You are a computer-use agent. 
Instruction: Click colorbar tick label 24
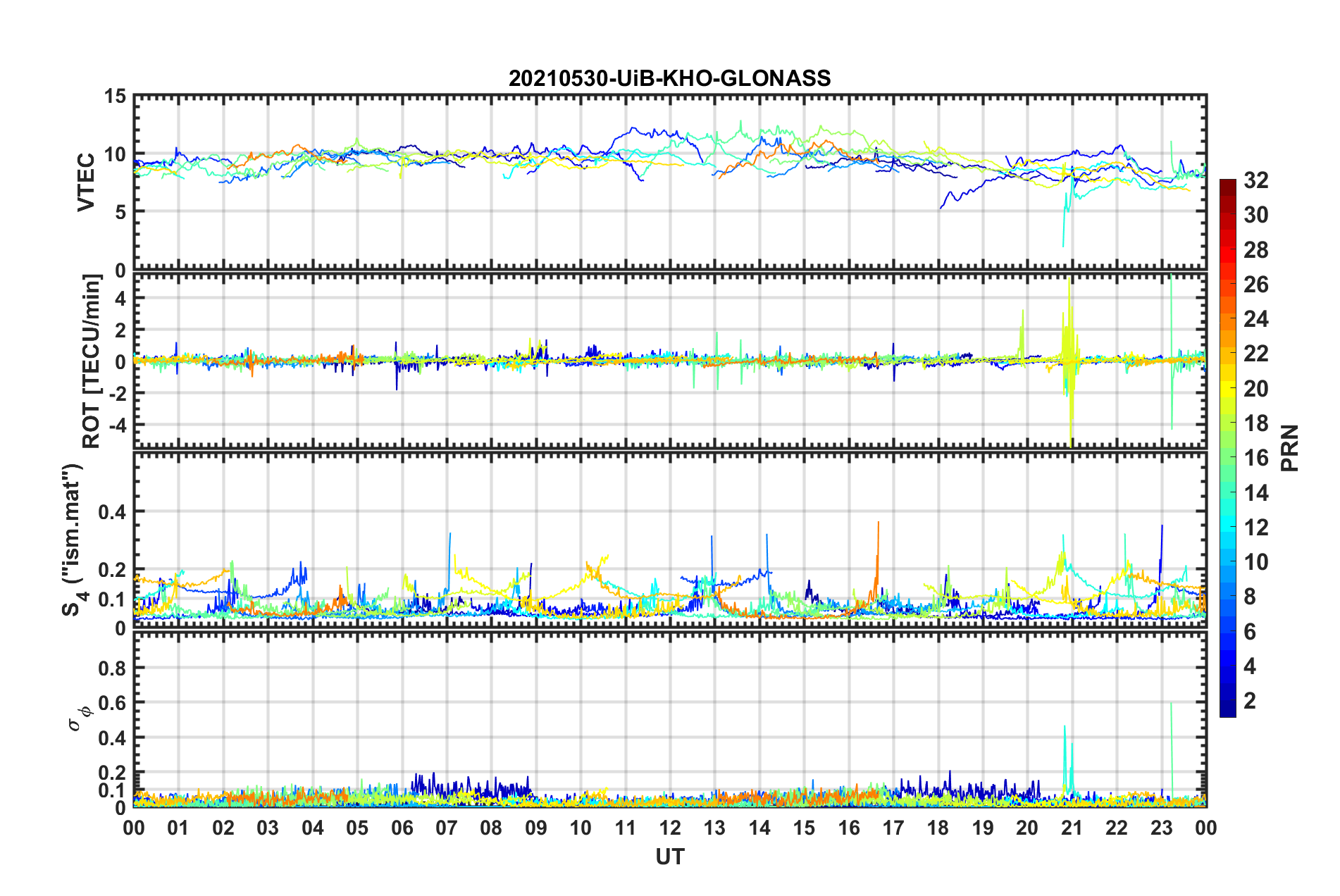(x=1255, y=319)
